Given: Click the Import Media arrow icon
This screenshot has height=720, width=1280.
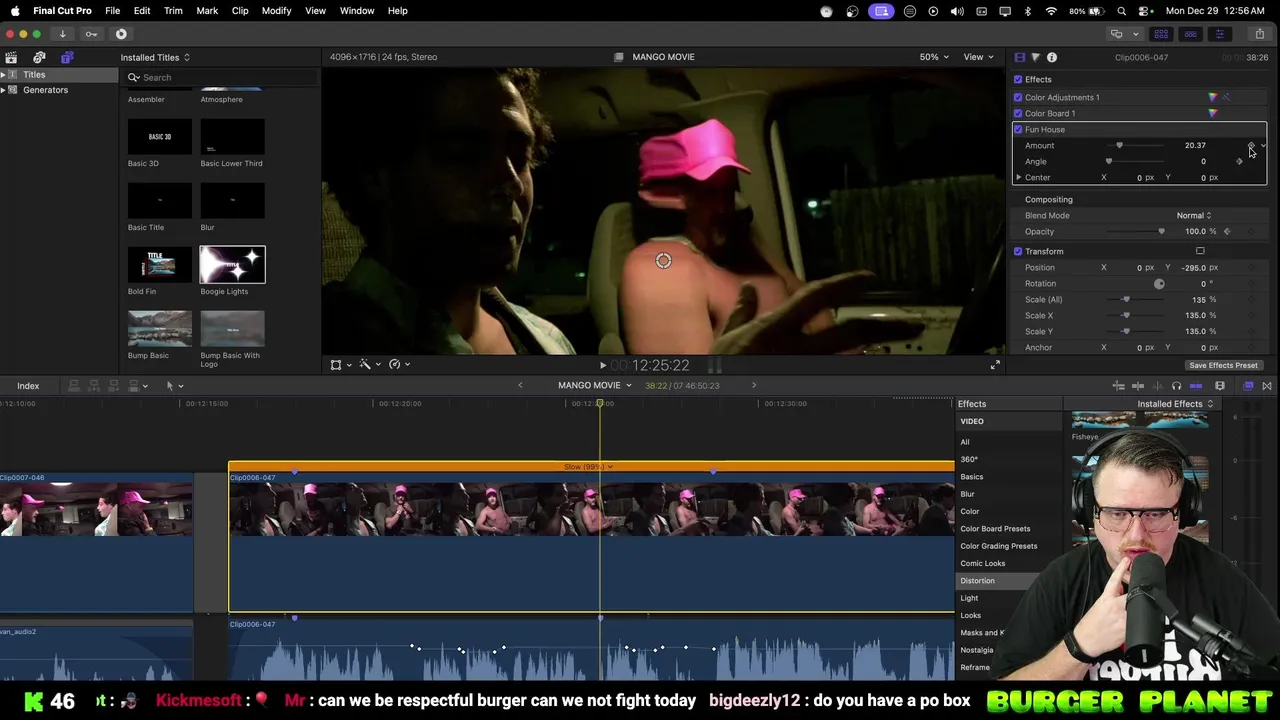Looking at the screenshot, I should pyautogui.click(x=62, y=34).
